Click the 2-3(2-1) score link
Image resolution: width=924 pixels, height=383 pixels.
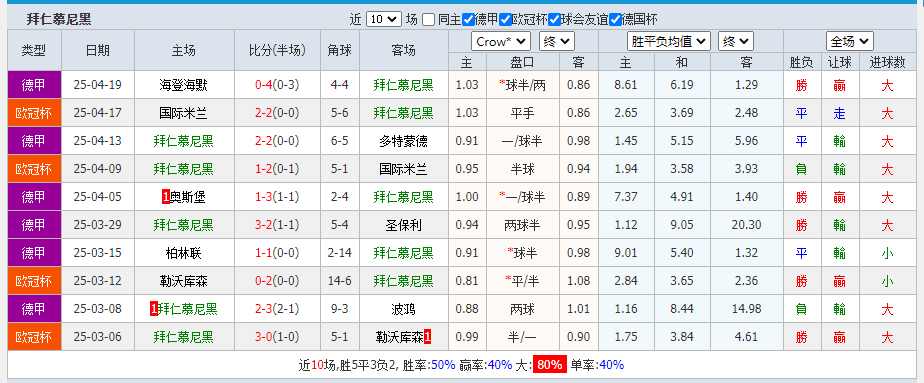click(x=277, y=309)
